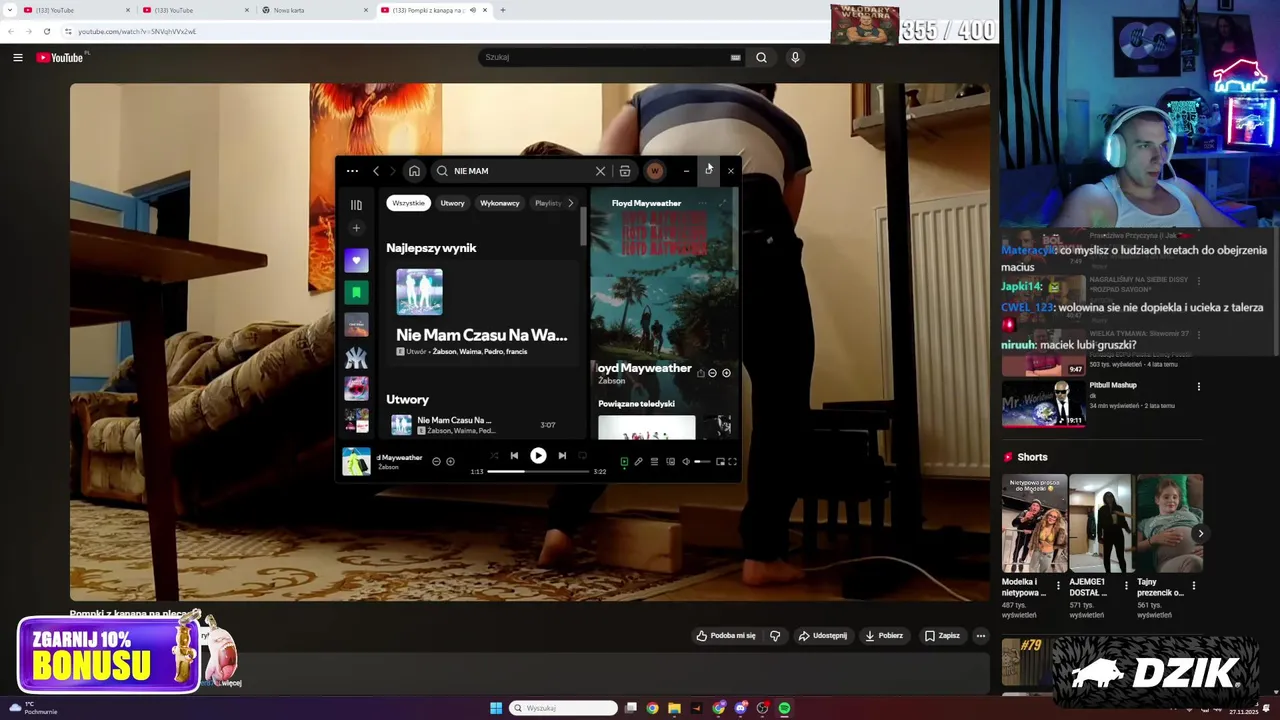Open Your Episodes green bookmark tile

coord(356,293)
